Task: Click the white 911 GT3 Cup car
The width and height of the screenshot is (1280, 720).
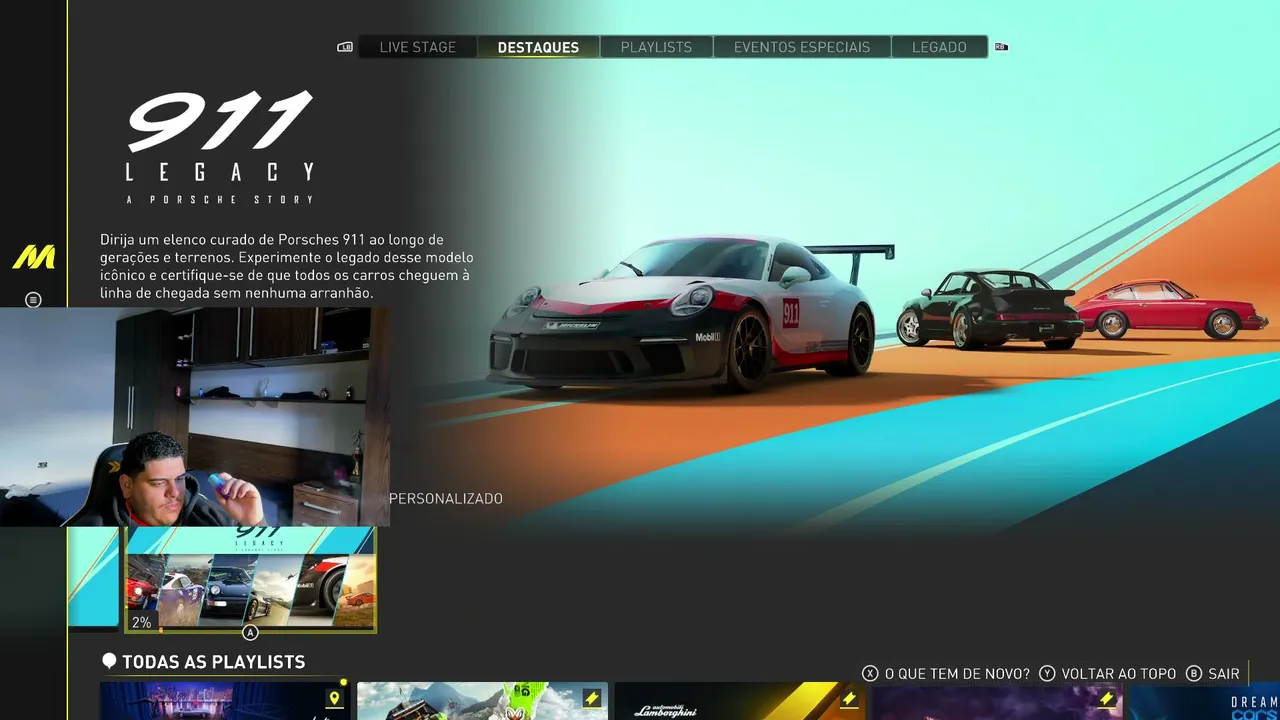Action: tap(680, 313)
